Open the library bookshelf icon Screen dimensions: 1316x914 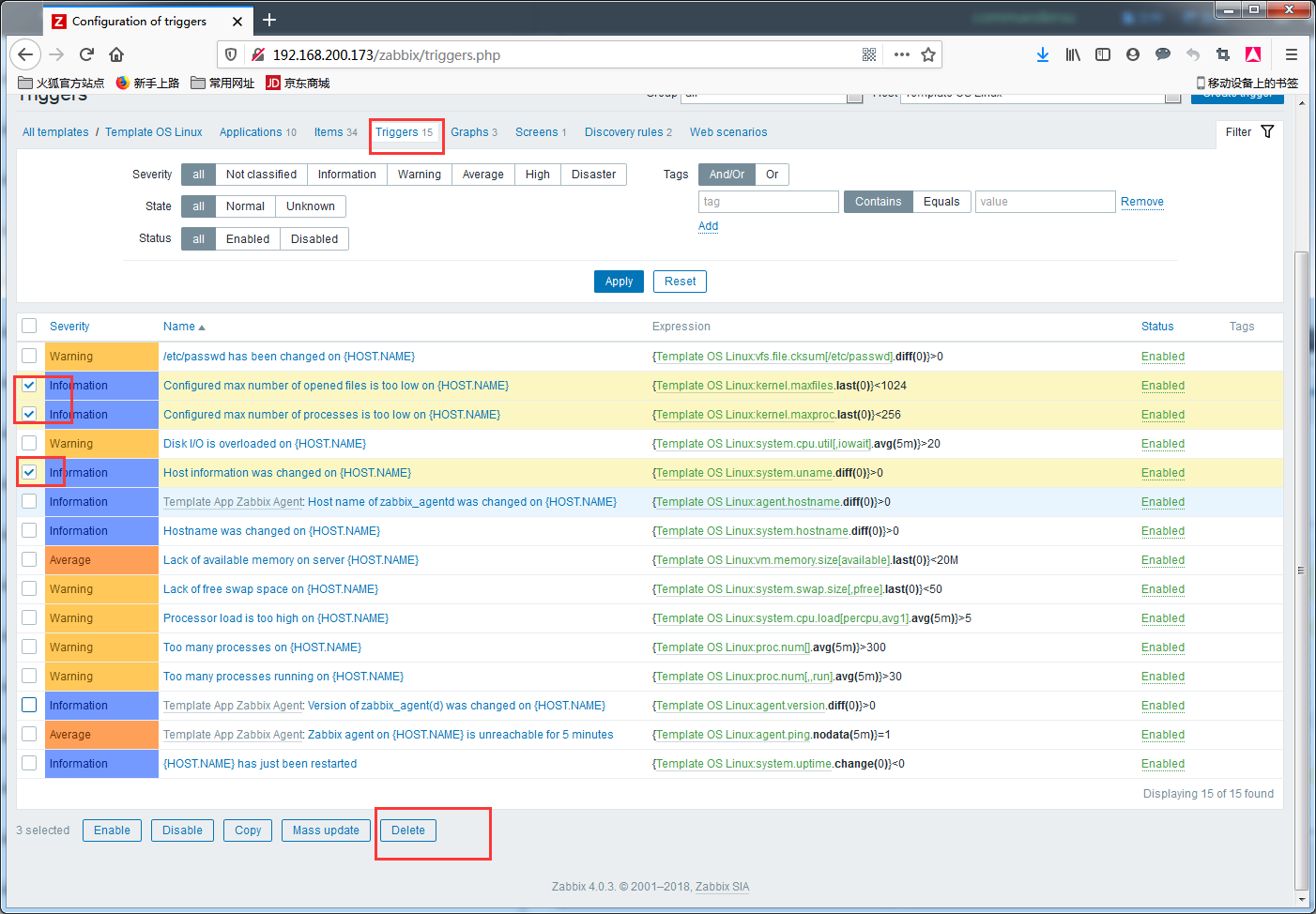(1073, 54)
